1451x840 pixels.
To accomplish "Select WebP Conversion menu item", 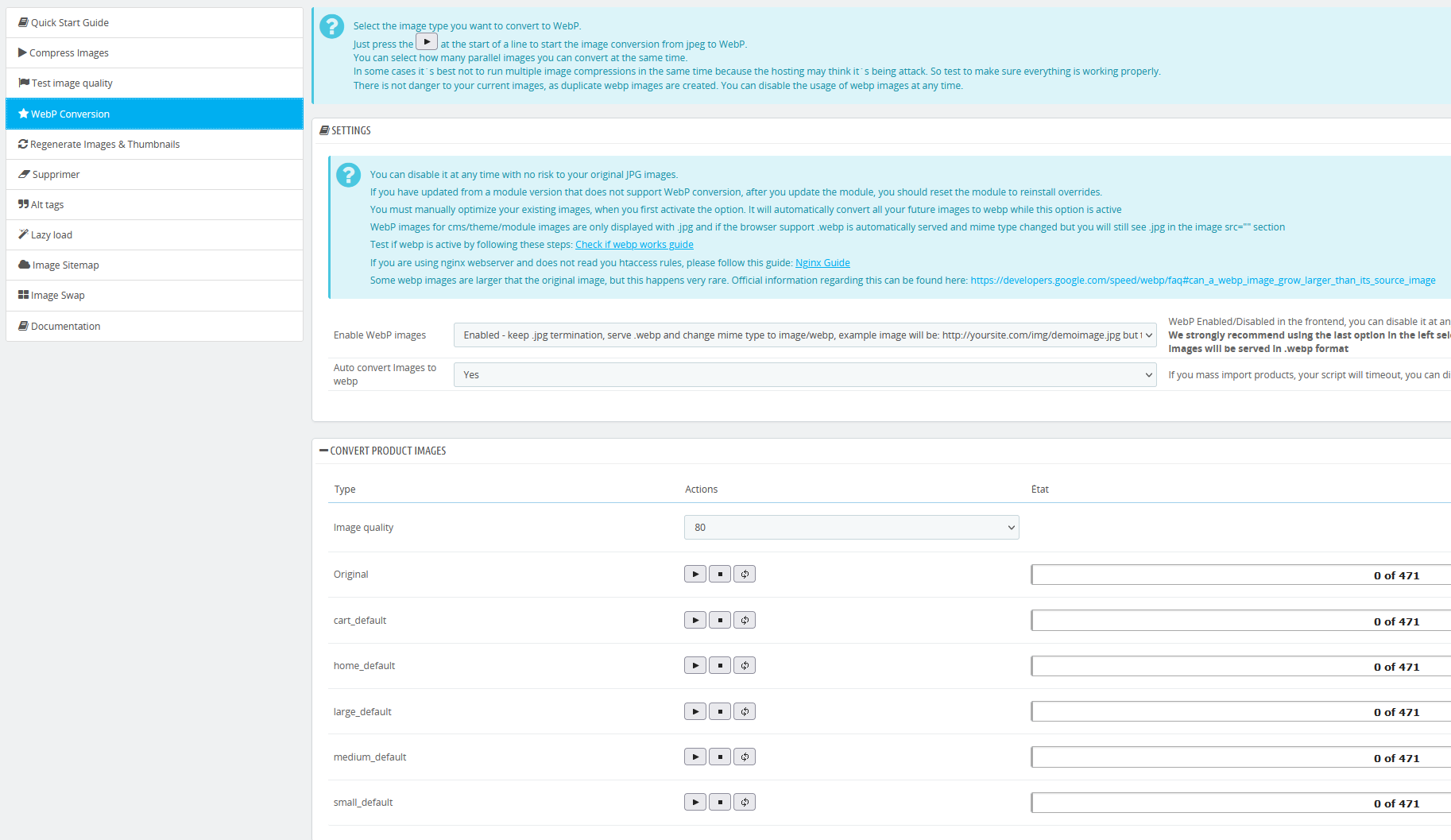I will (155, 114).
